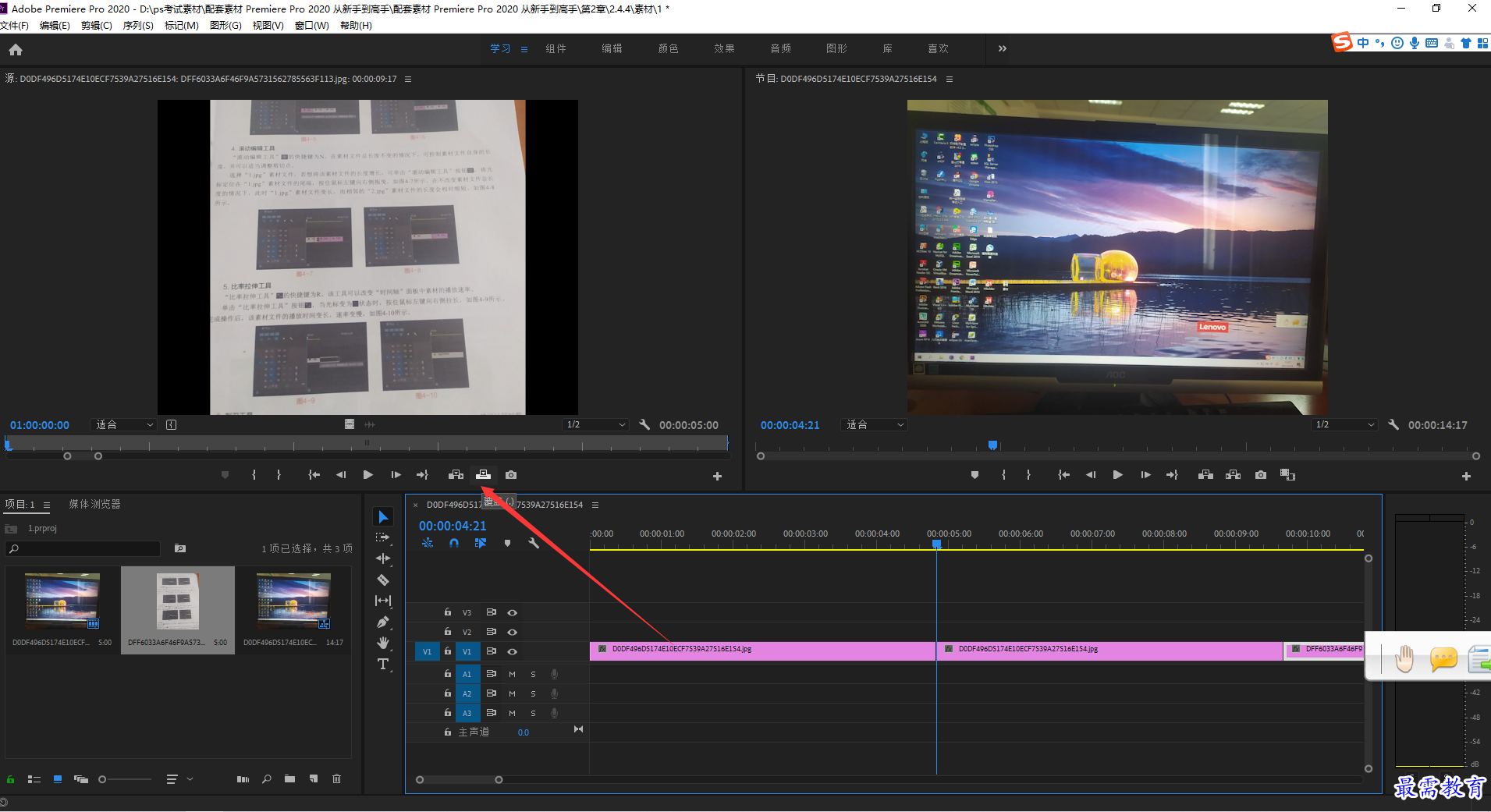Open program monitor settings wrench
The height and width of the screenshot is (812, 1491).
click(x=1393, y=424)
